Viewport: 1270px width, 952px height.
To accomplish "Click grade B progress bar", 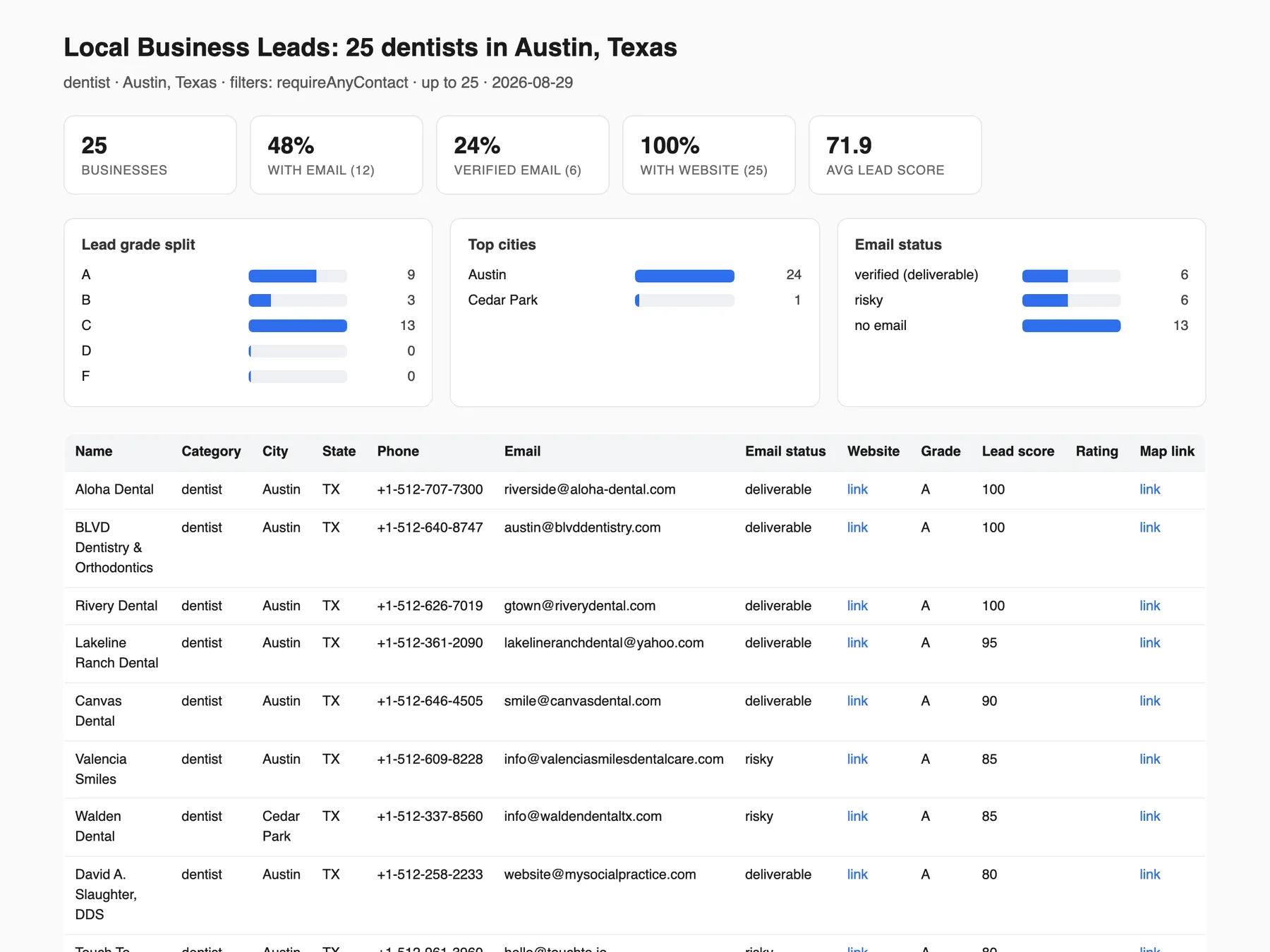I will click(298, 300).
